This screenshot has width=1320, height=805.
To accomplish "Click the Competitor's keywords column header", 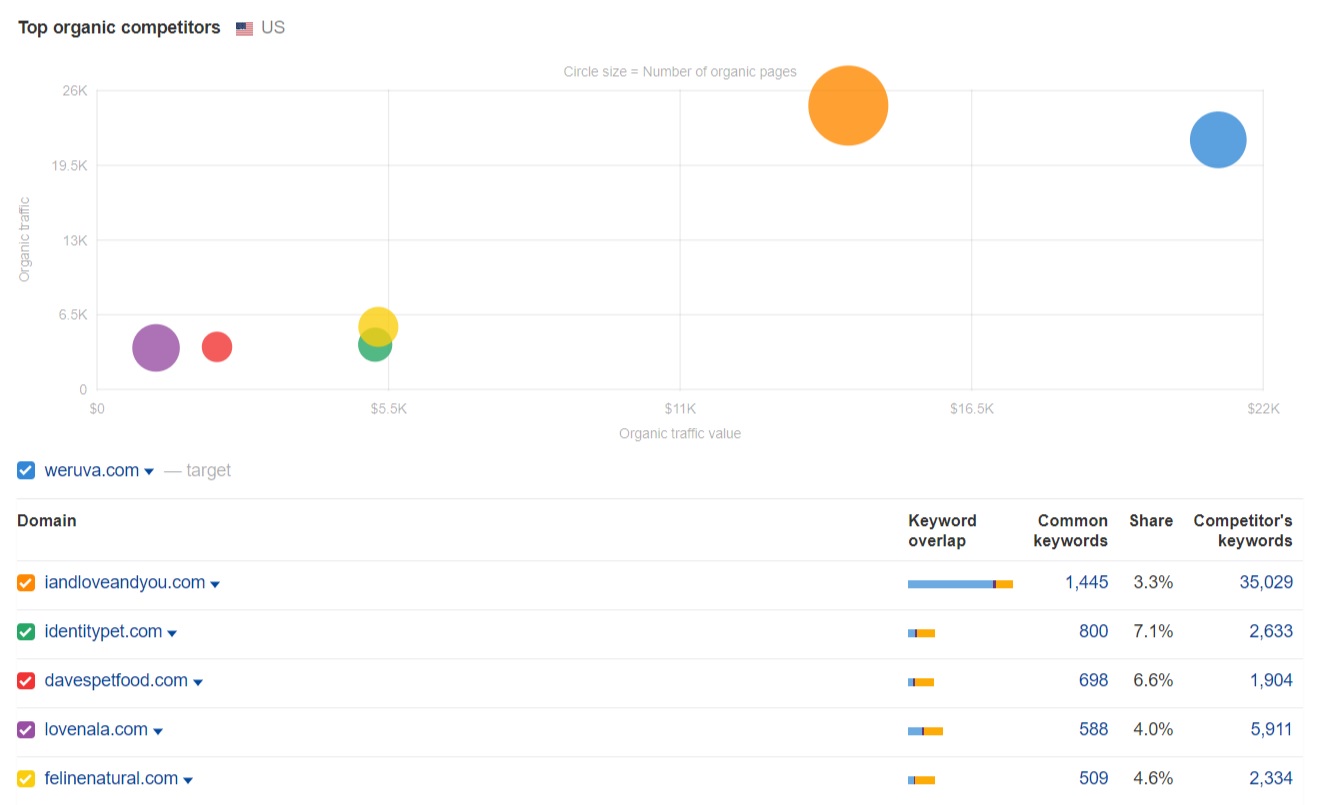I will click(x=1242, y=530).
